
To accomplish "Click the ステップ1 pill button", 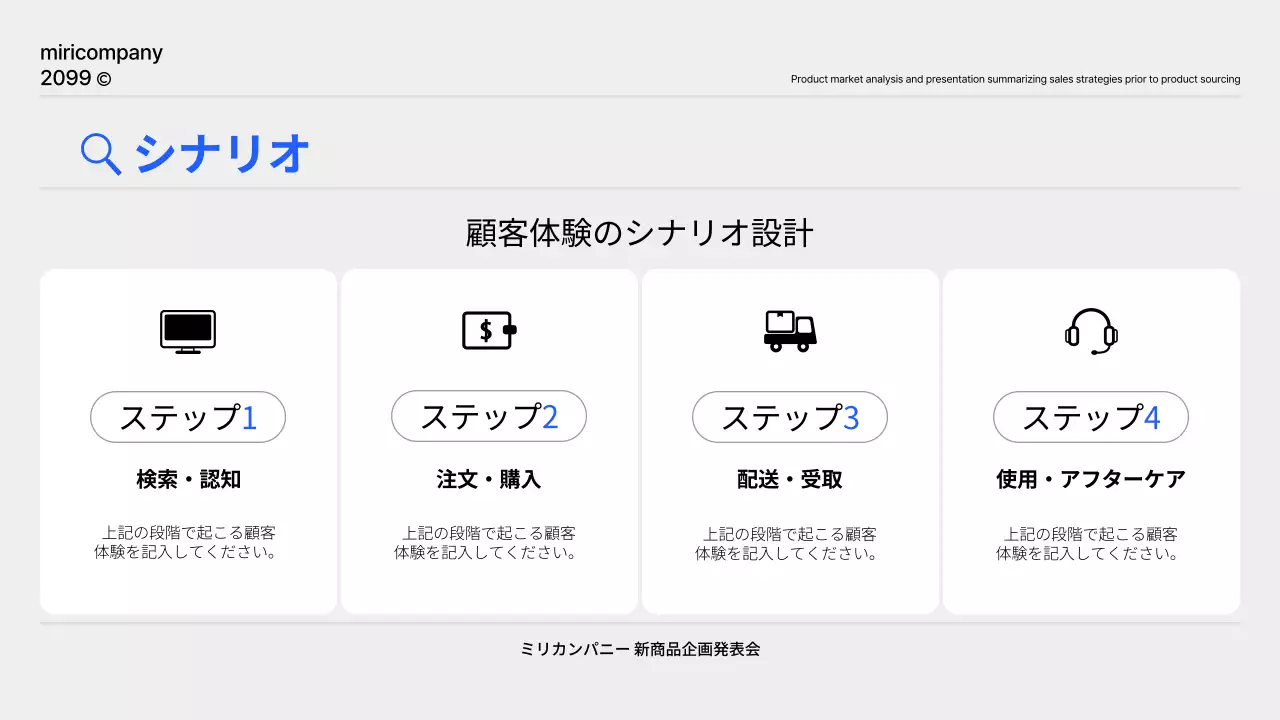I will [188, 416].
